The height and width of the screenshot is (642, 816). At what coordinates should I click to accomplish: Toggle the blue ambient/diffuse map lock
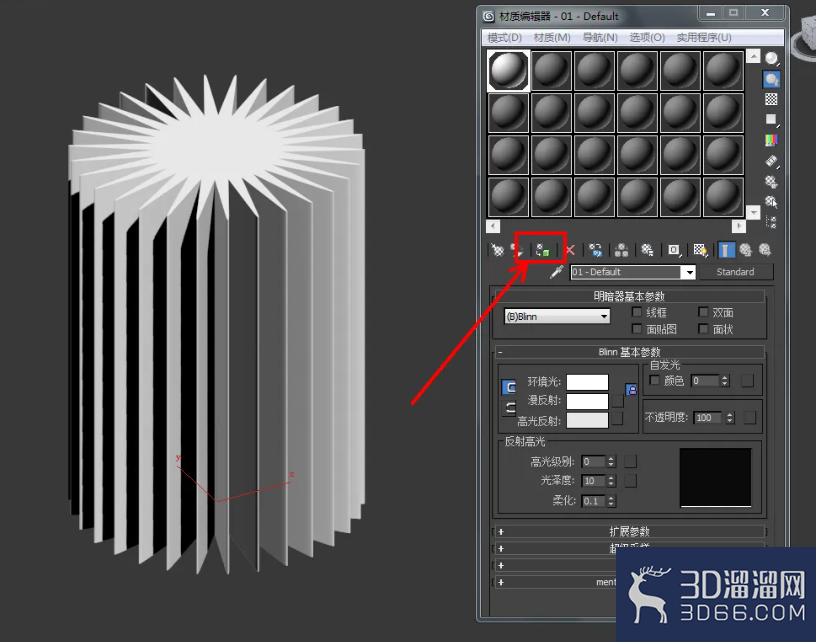coord(631,389)
